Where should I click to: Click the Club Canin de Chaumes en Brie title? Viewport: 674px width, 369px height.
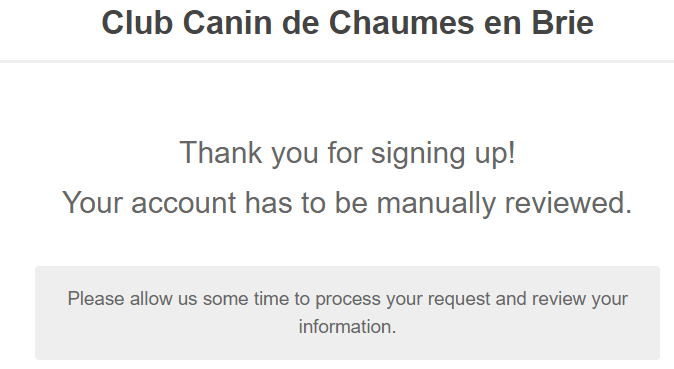coord(347,23)
